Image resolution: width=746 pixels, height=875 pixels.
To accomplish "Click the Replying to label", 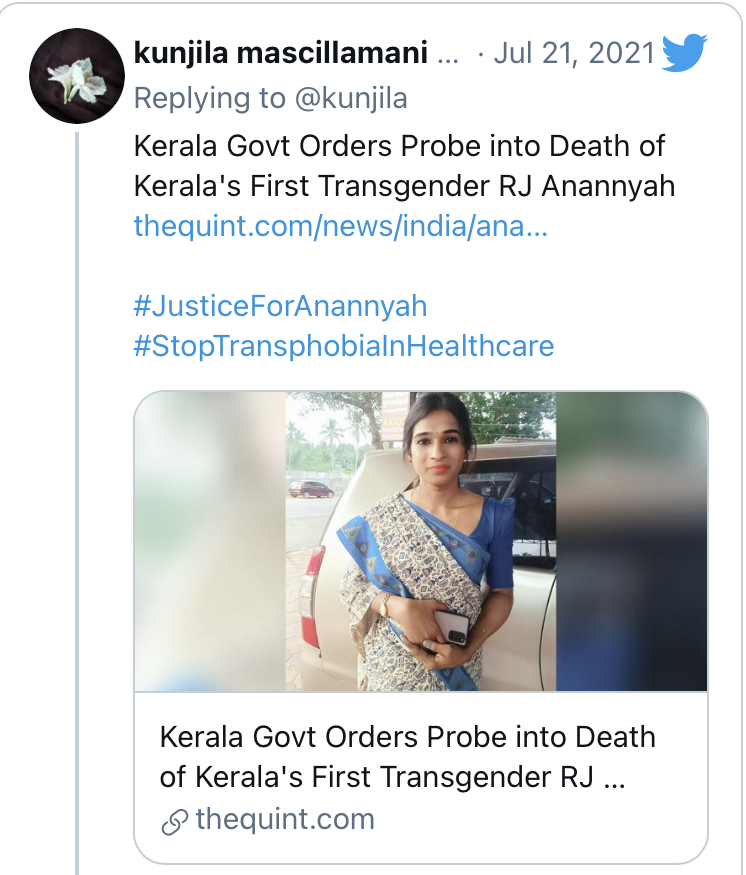I will pos(210,99).
